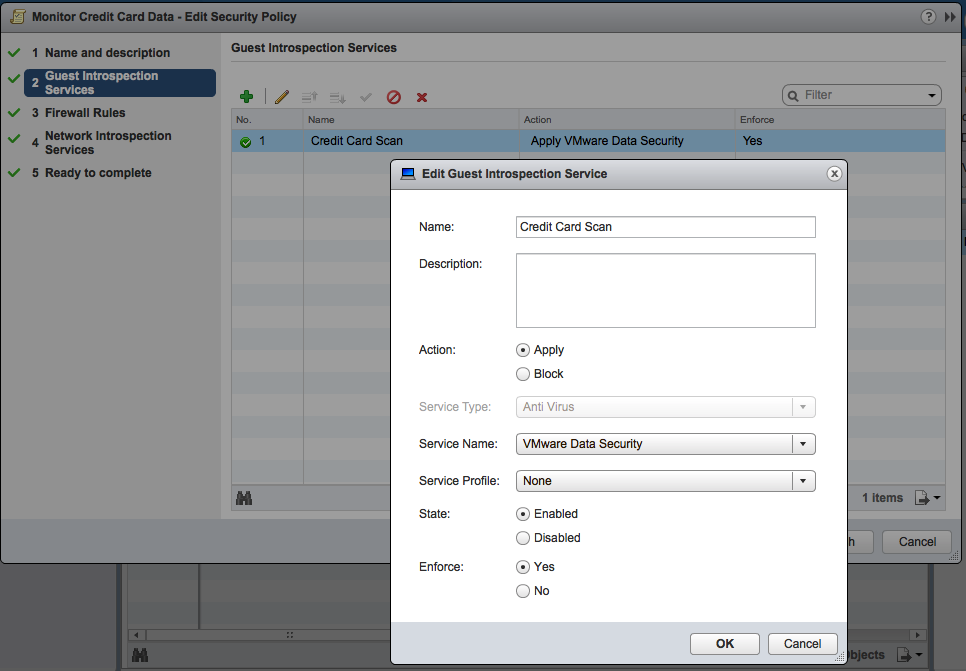966x671 pixels.
Task: Click binoculars find icon under services table
Action: [x=244, y=498]
